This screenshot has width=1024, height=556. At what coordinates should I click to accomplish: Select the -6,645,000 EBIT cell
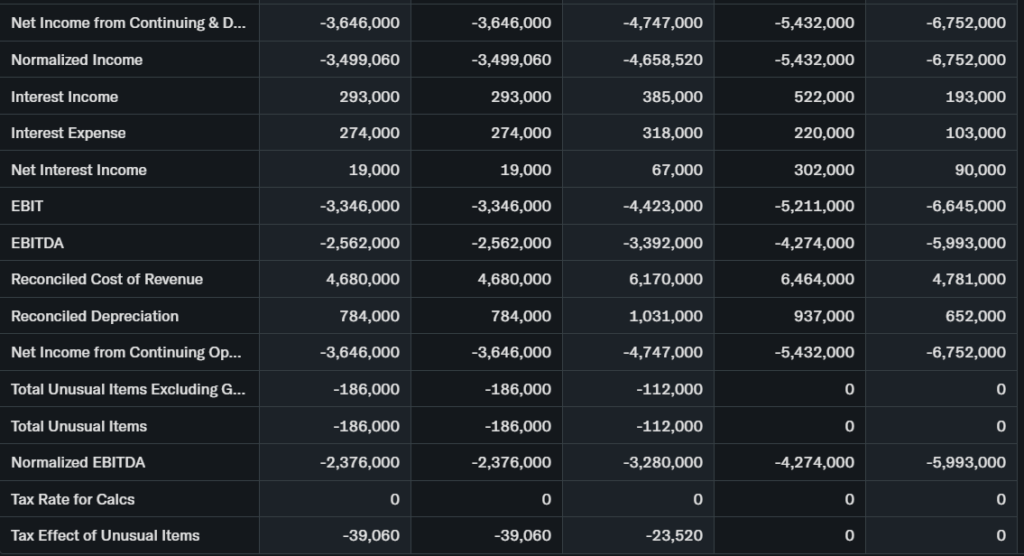pyautogui.click(x=969, y=206)
